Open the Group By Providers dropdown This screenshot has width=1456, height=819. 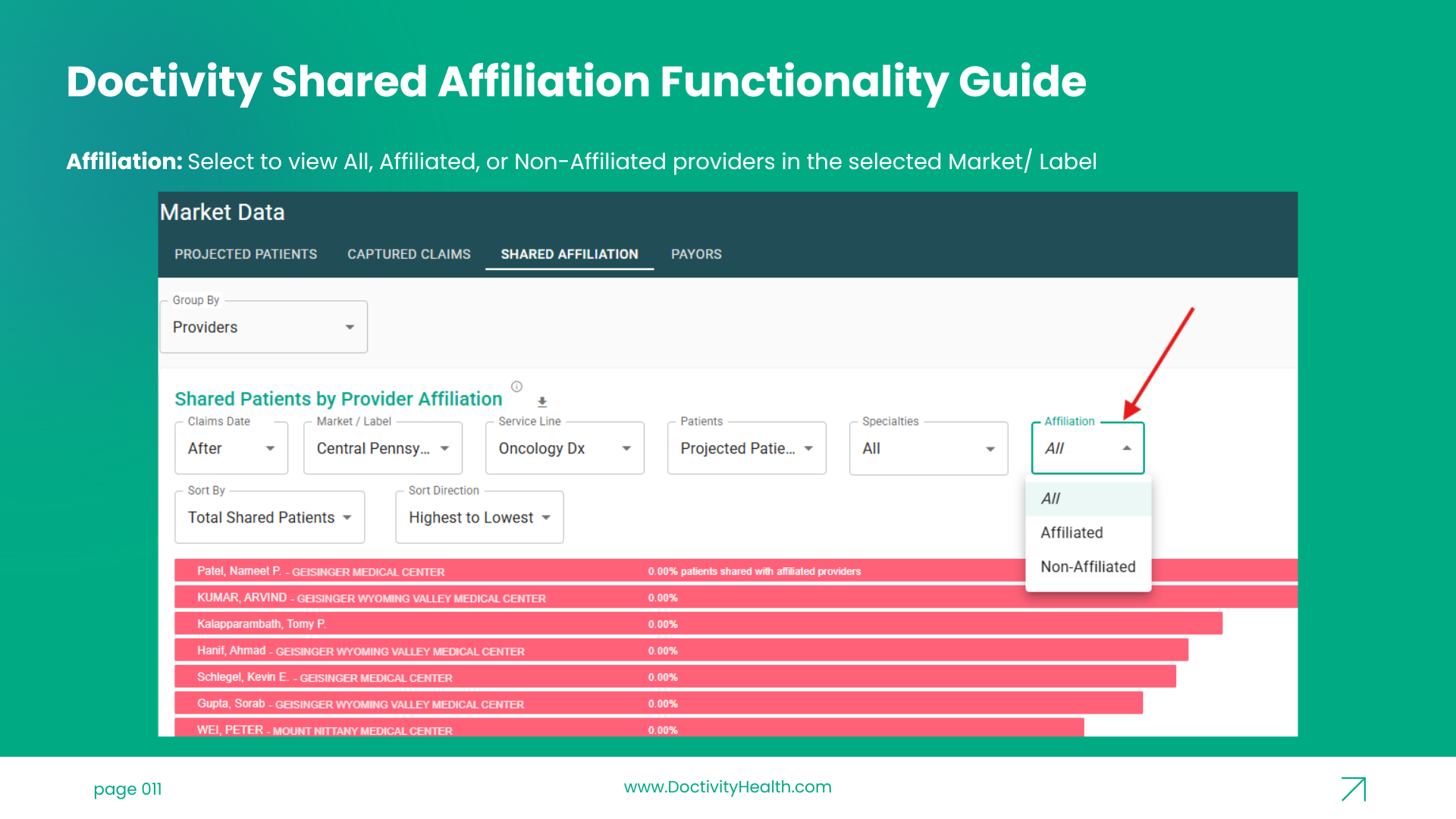coord(264,327)
